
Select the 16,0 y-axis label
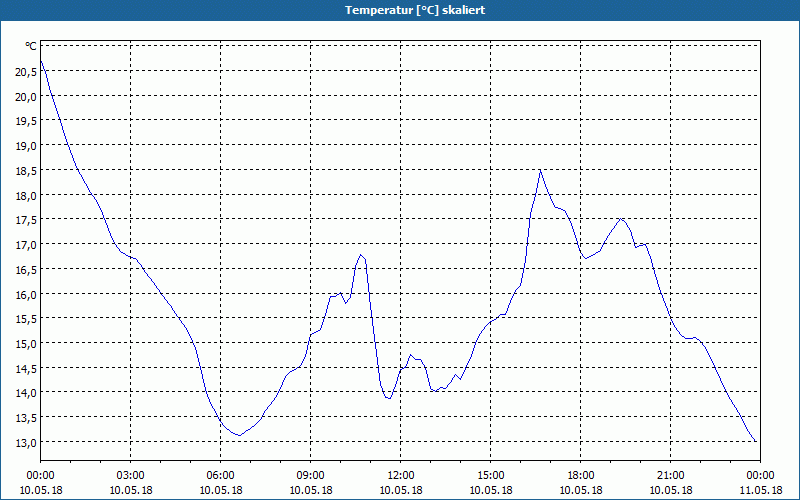pos(26,295)
